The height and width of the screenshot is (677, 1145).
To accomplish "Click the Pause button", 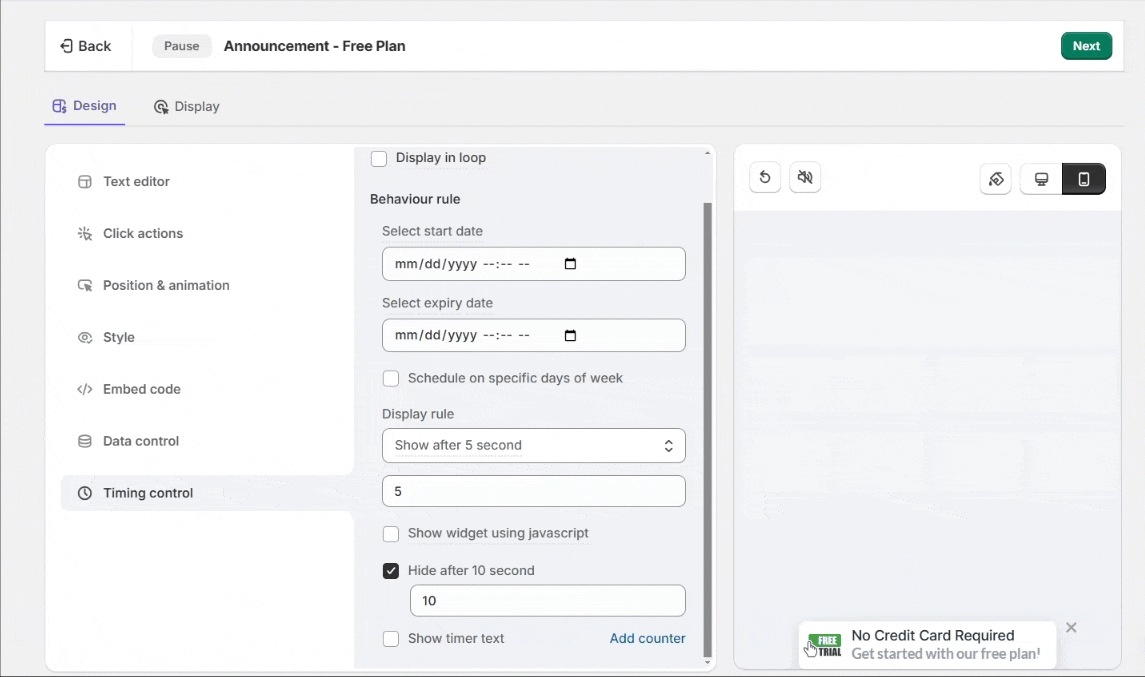I will (181, 46).
